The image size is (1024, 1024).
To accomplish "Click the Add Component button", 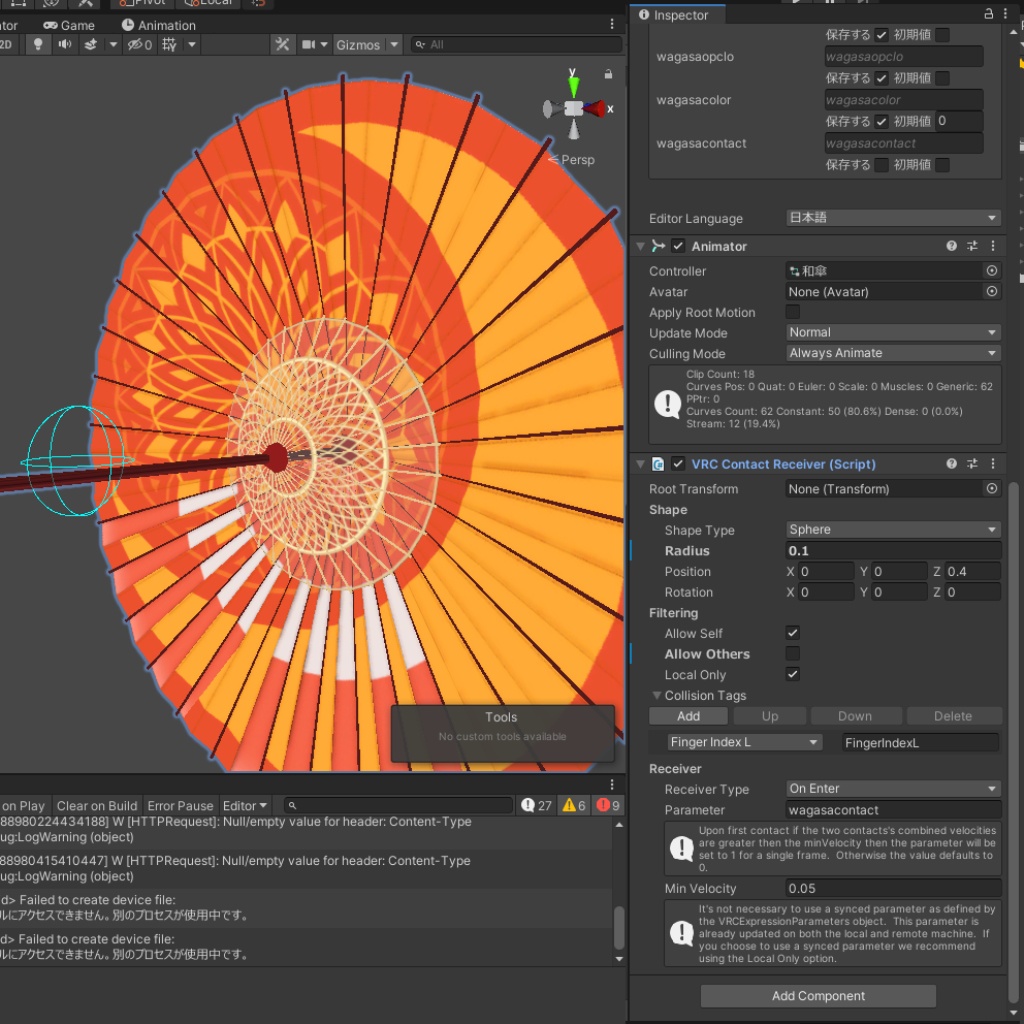I will tap(818, 996).
